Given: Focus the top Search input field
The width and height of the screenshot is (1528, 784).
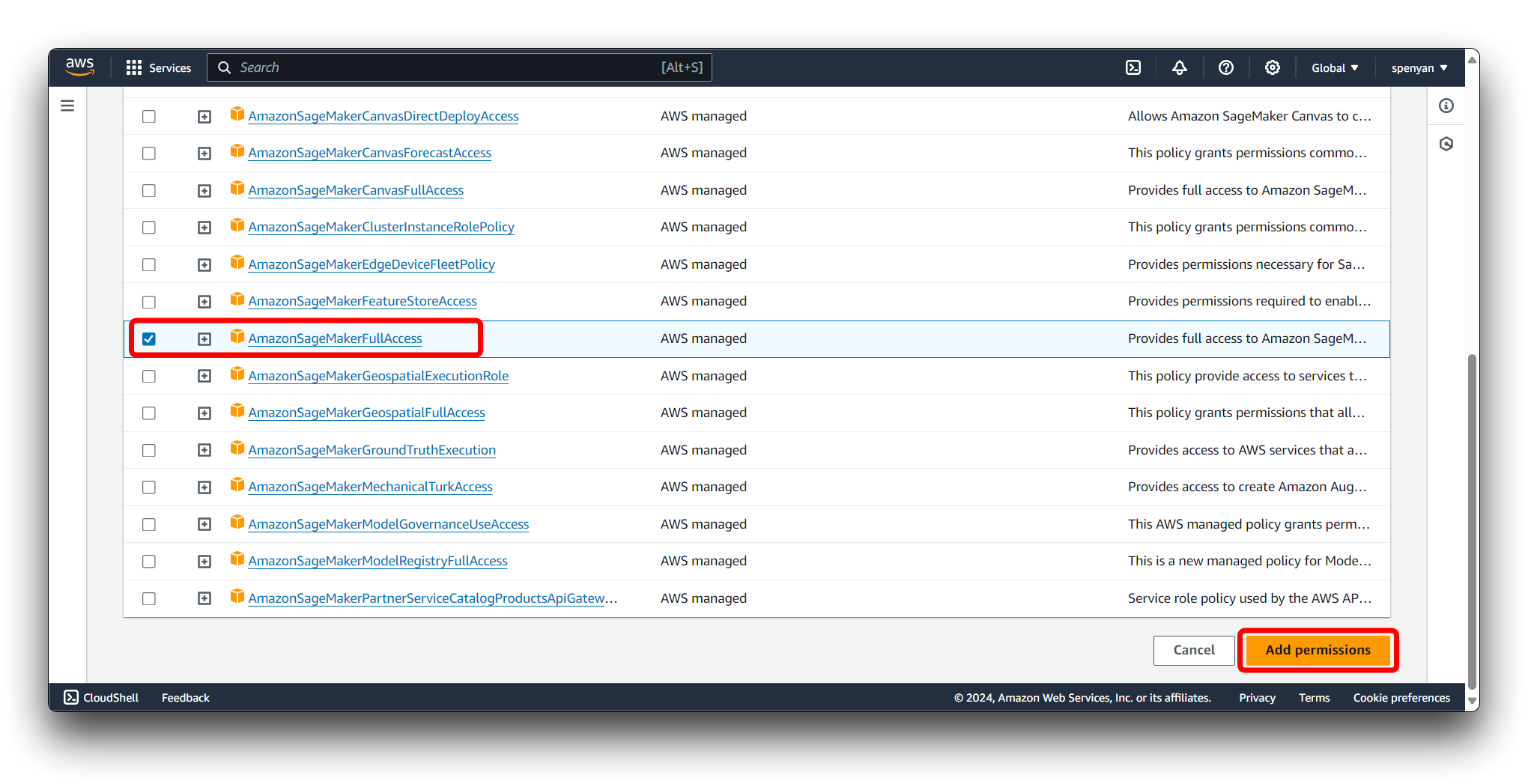Looking at the screenshot, I should point(459,67).
